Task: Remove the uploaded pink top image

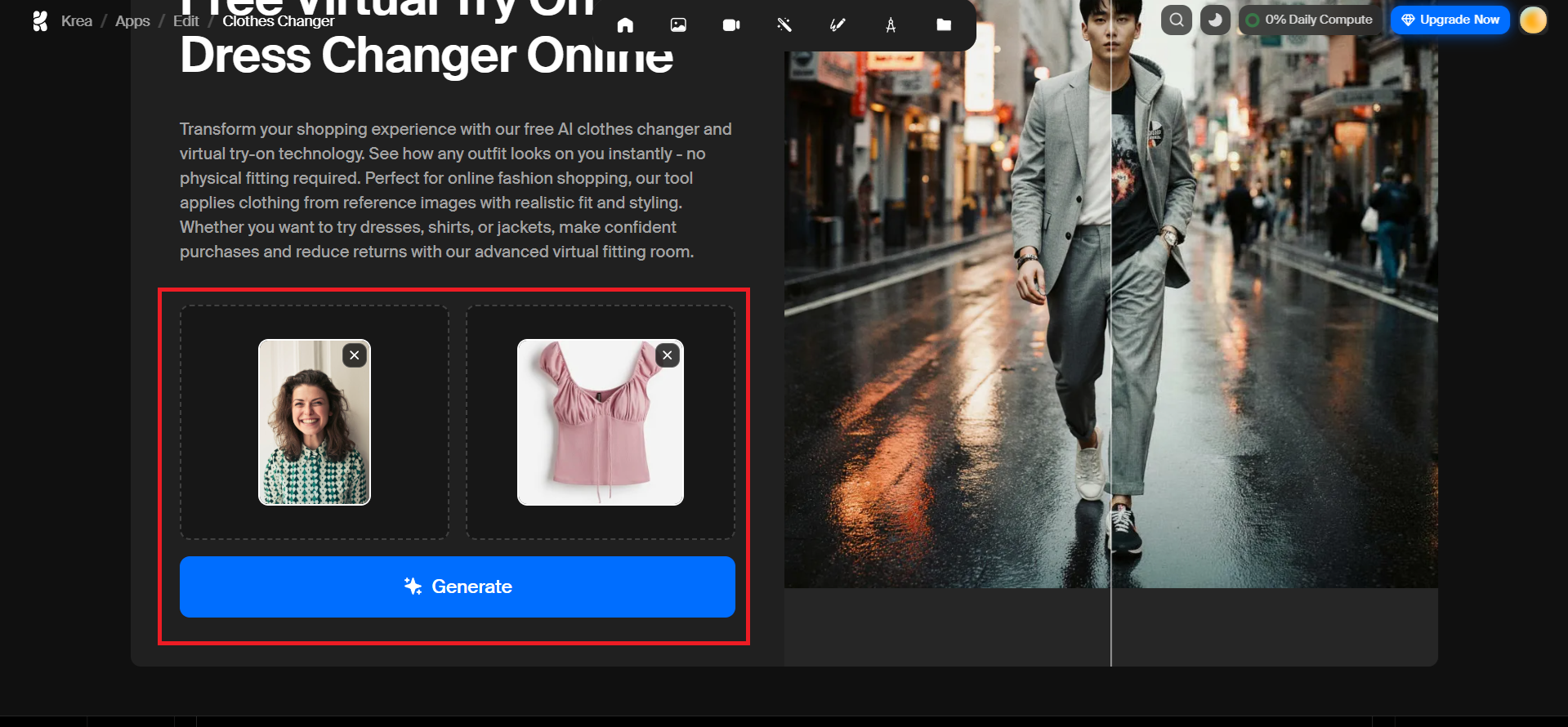Action: click(x=668, y=355)
